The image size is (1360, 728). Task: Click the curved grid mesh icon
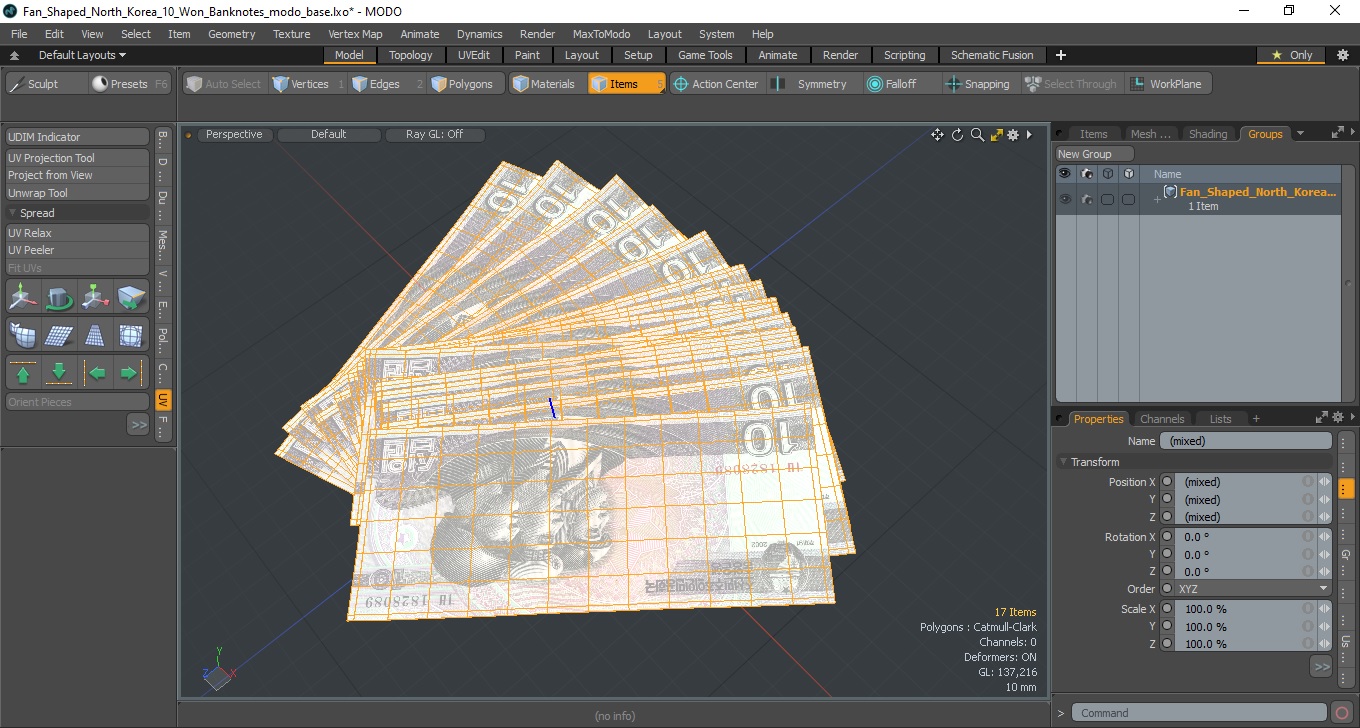tap(23, 335)
